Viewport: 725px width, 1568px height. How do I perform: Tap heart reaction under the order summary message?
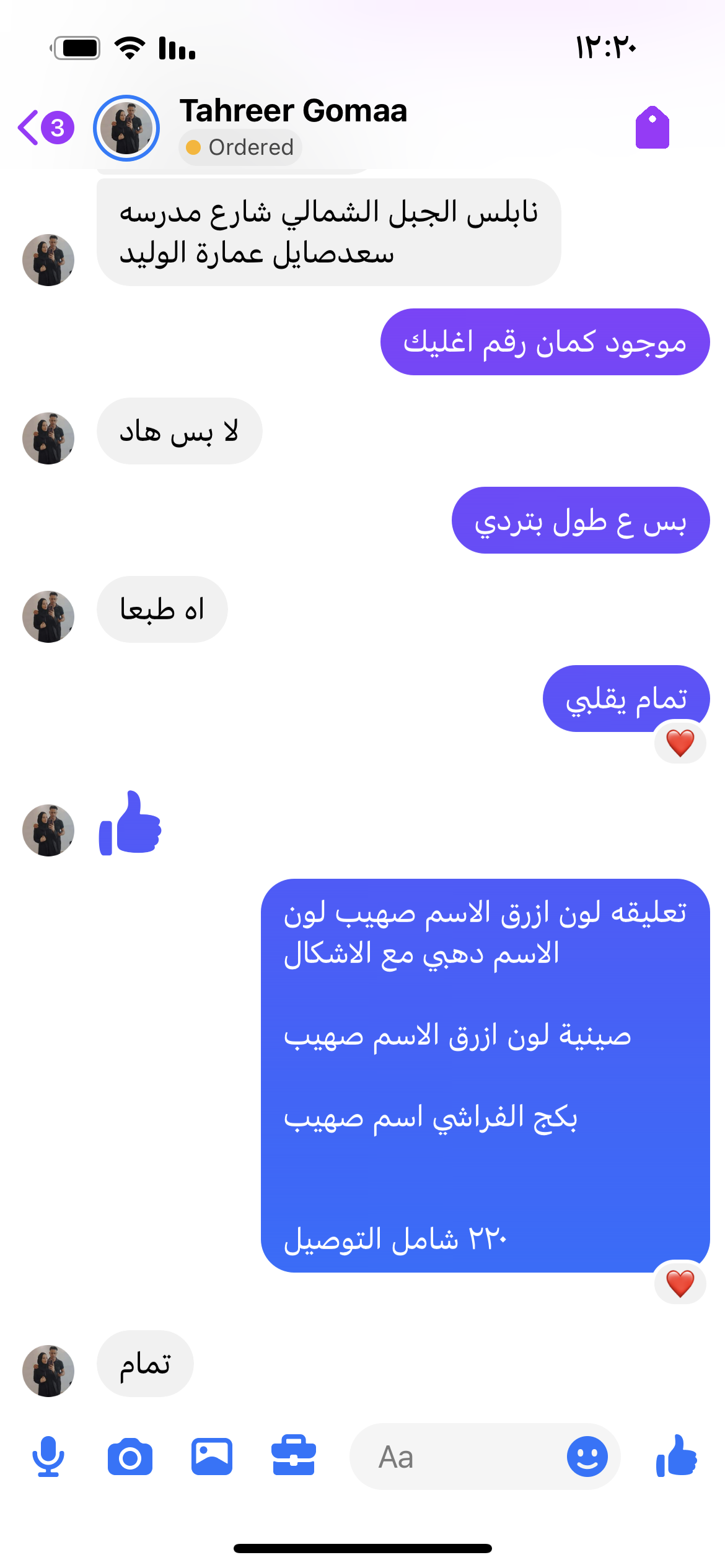click(x=680, y=1283)
